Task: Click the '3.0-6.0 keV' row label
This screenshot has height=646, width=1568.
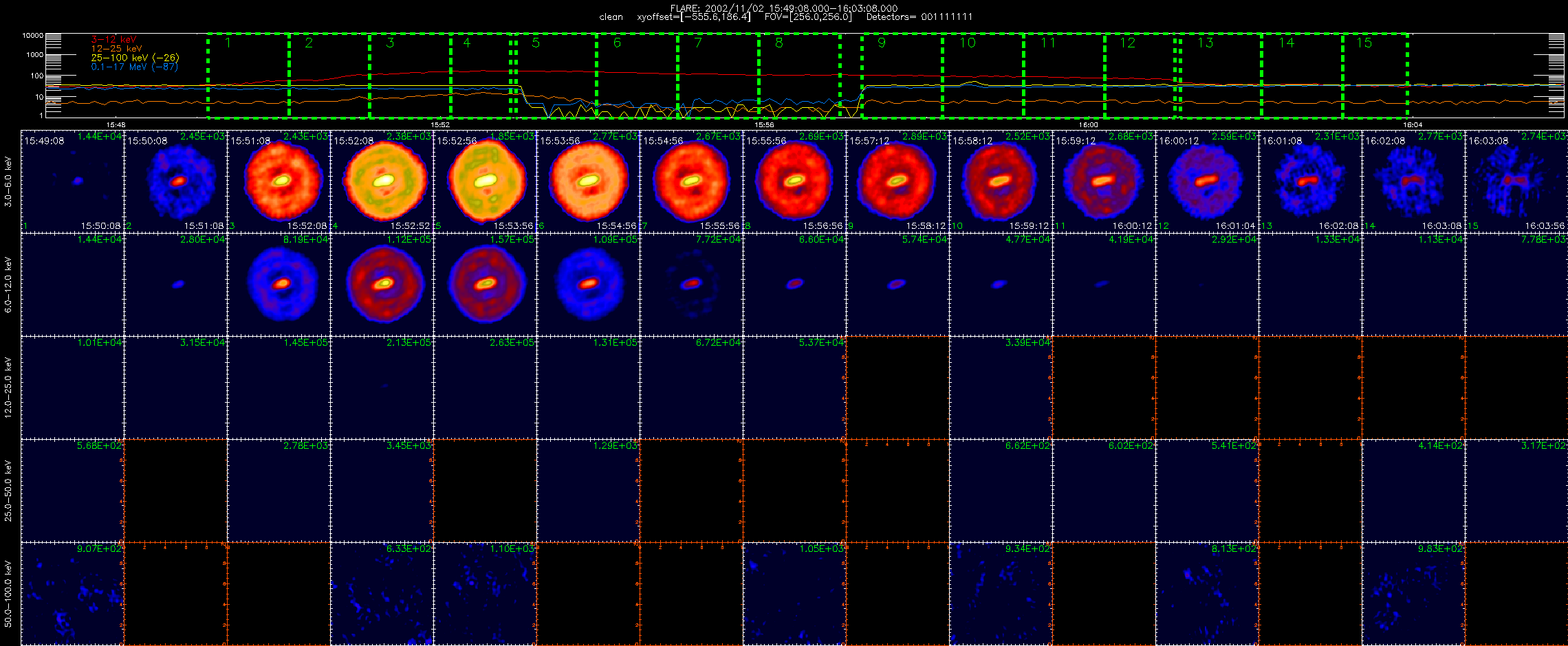Action: pos(8,181)
